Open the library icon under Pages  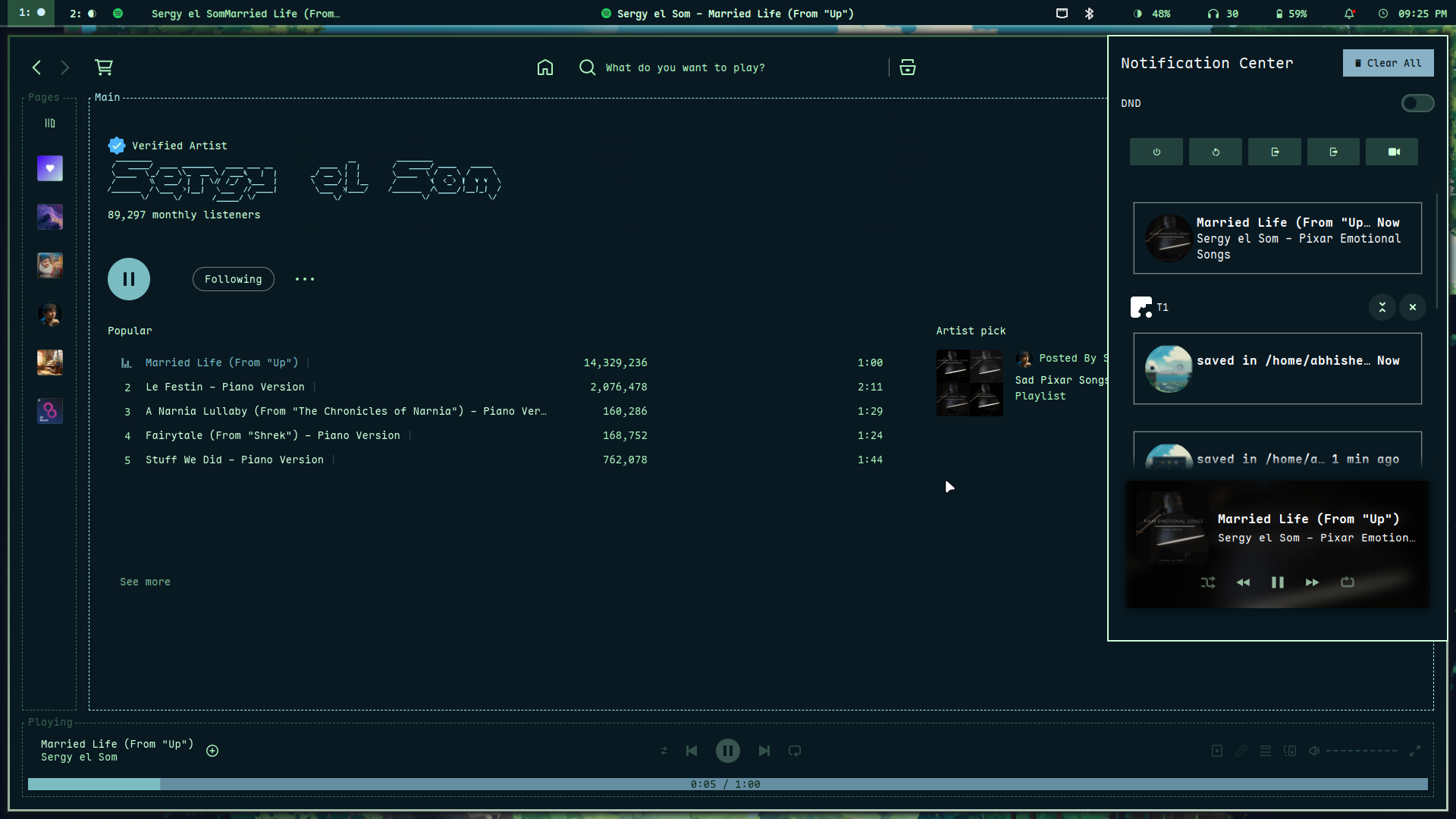coord(50,123)
